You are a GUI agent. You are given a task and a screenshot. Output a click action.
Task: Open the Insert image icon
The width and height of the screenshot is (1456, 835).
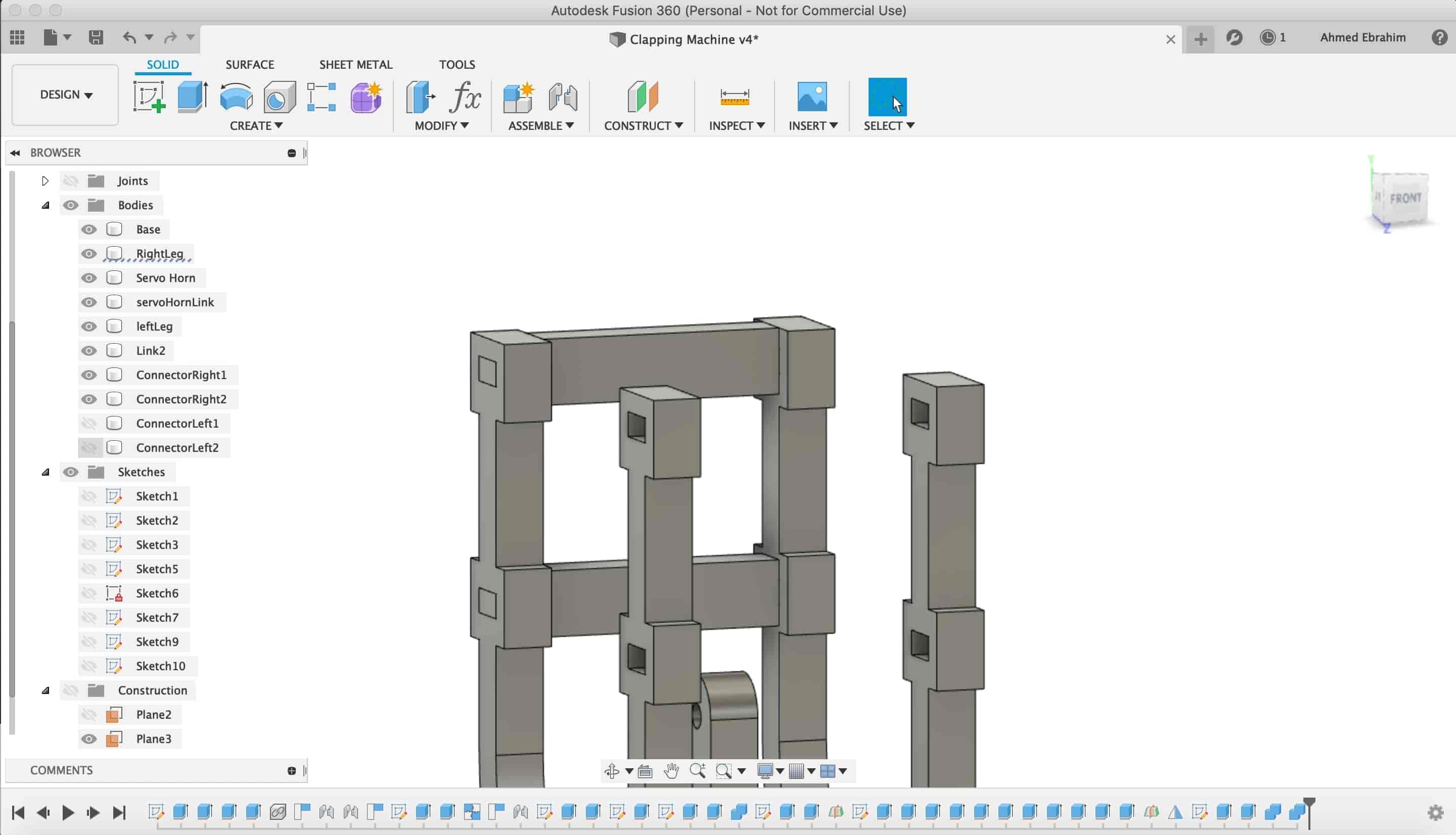point(812,97)
